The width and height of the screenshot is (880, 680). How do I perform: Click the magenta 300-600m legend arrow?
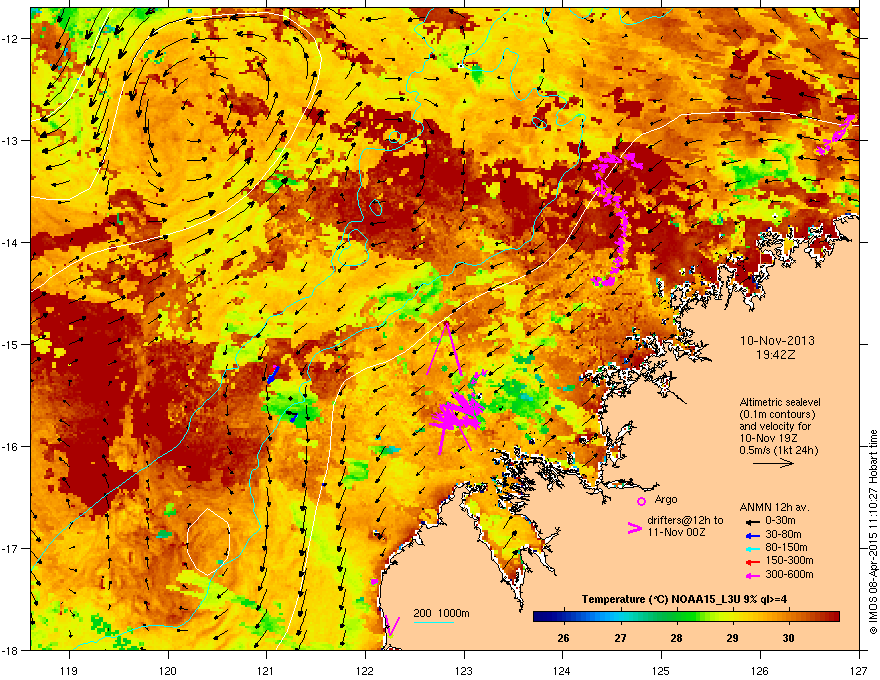click(753, 575)
